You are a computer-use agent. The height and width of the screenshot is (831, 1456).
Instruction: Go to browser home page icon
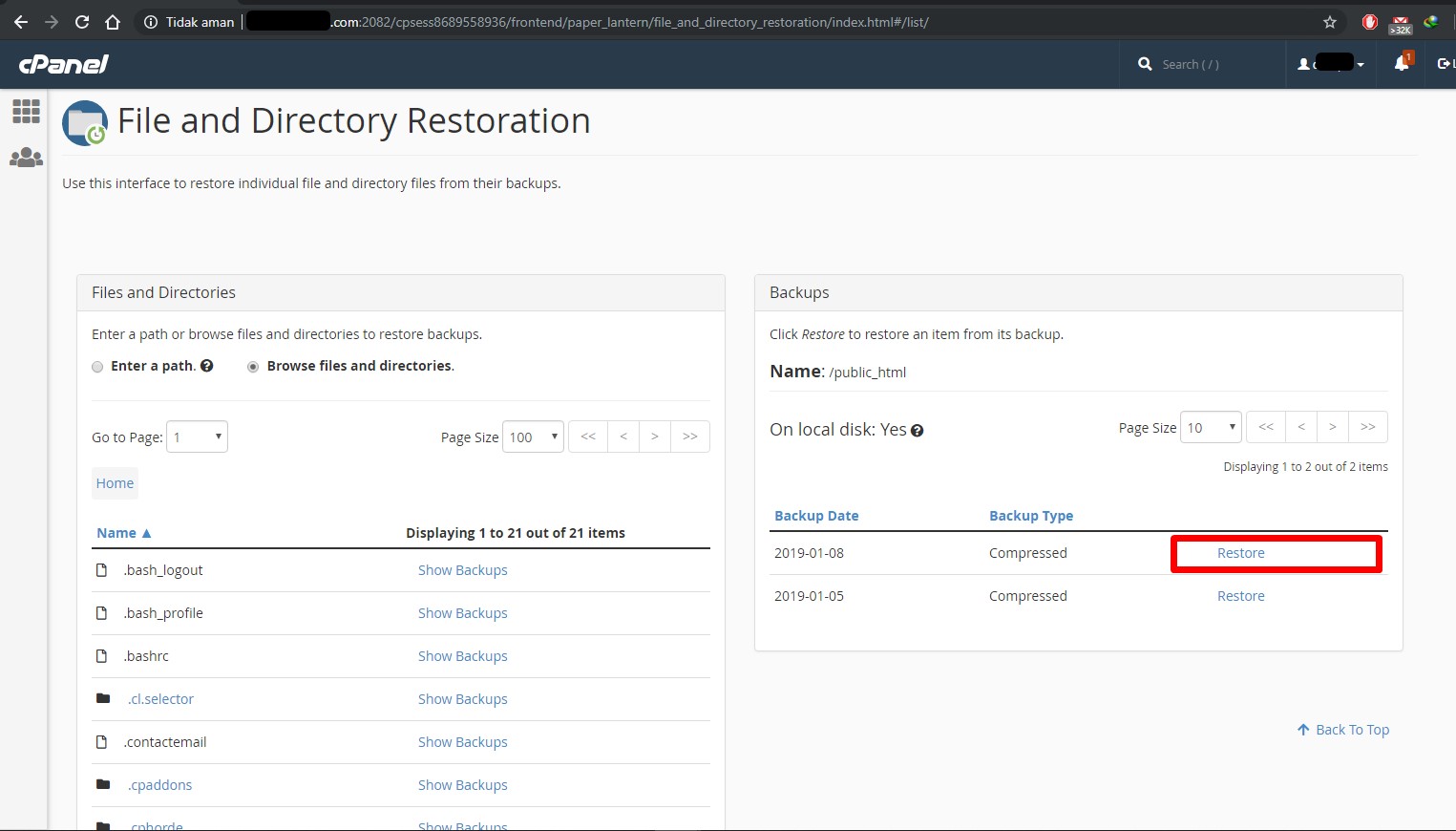[113, 22]
